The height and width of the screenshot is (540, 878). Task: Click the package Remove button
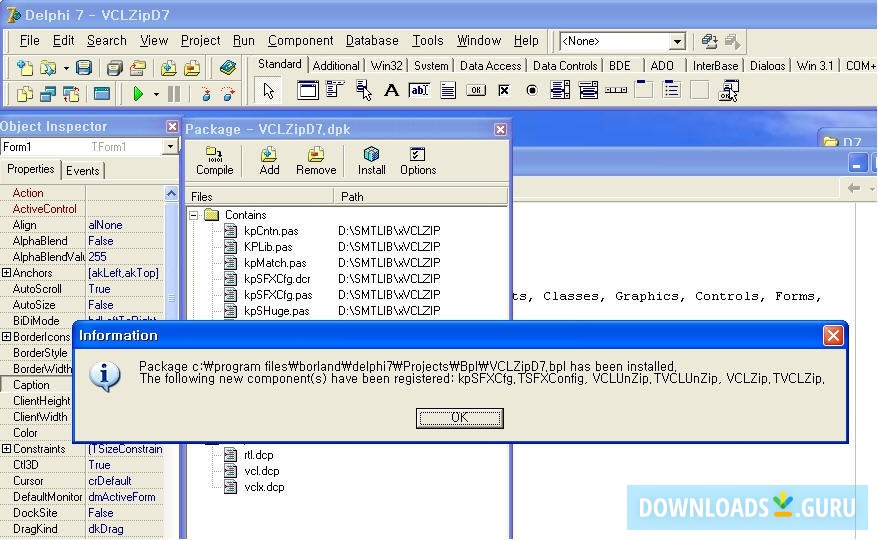(316, 161)
